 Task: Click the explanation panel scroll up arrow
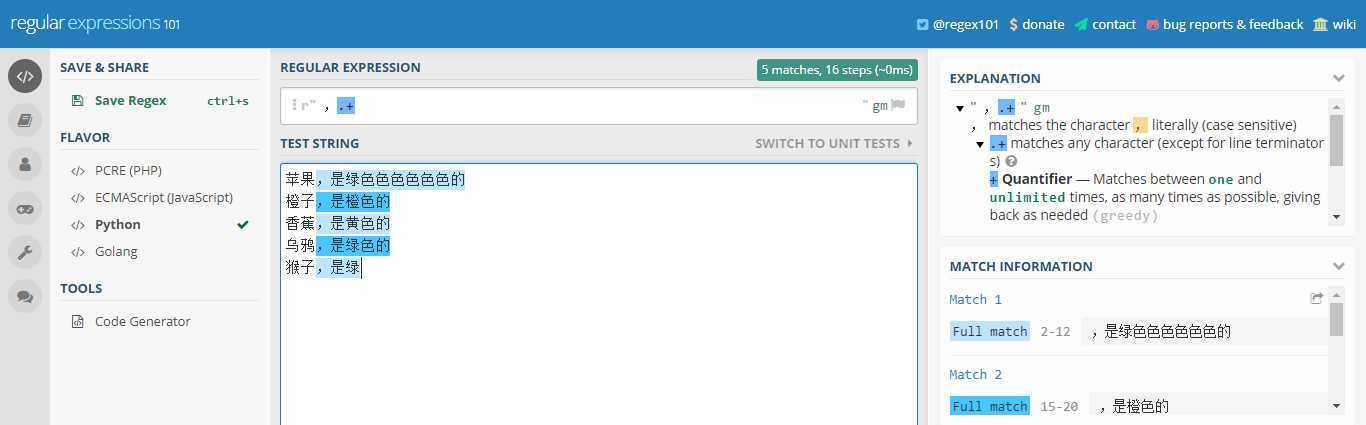(1336, 105)
